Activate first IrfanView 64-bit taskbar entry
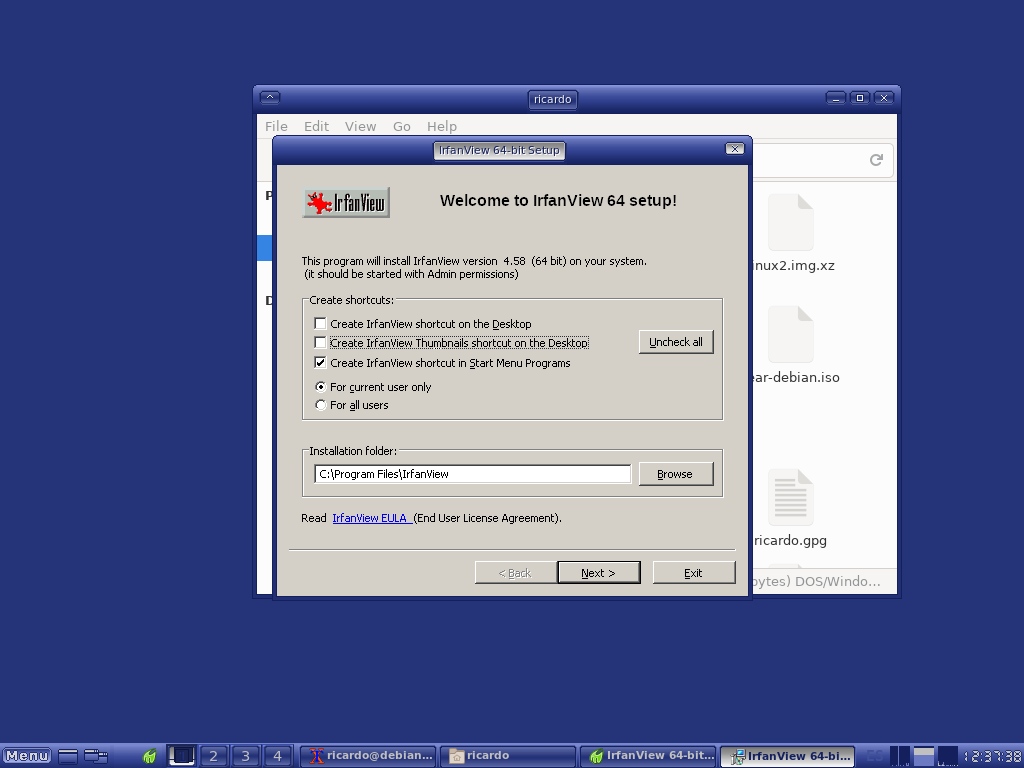The width and height of the screenshot is (1024, 768). tap(648, 756)
